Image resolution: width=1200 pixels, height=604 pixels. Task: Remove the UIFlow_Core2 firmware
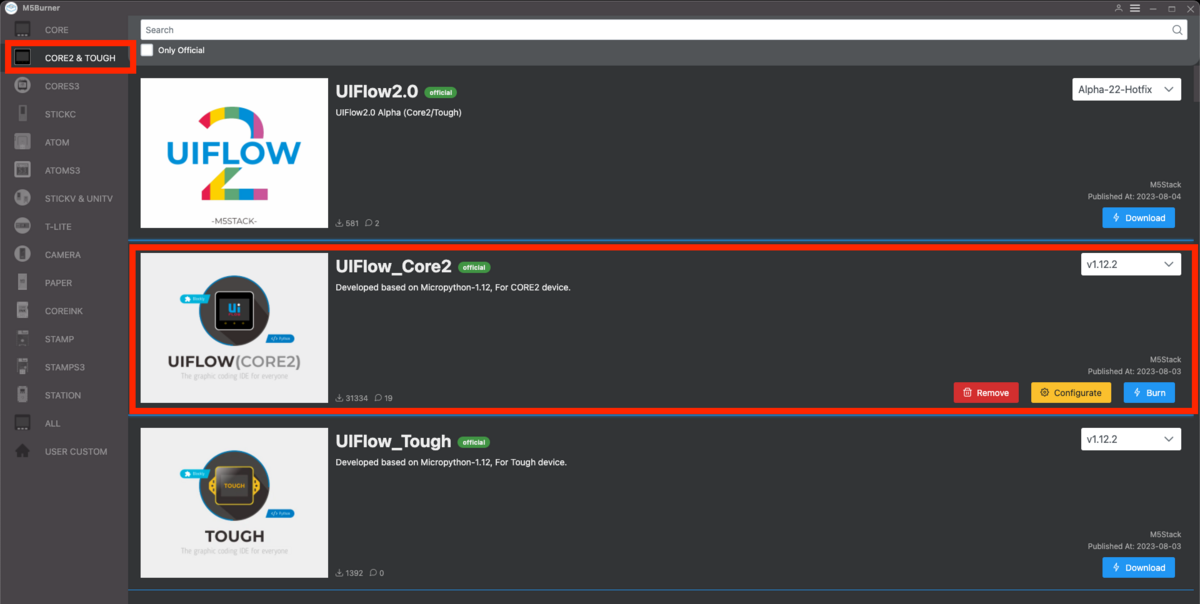(986, 392)
